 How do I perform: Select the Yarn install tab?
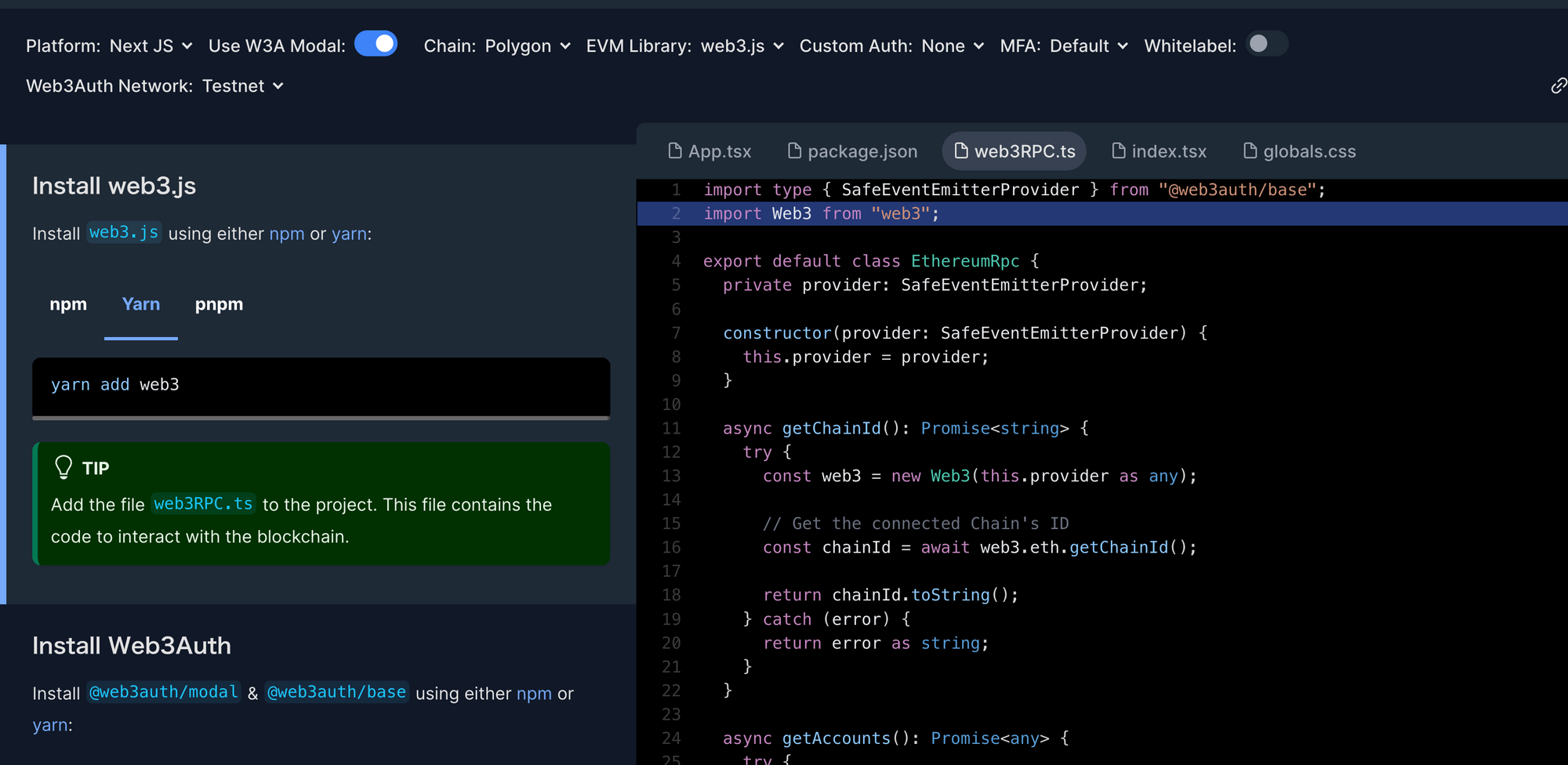pos(141,304)
